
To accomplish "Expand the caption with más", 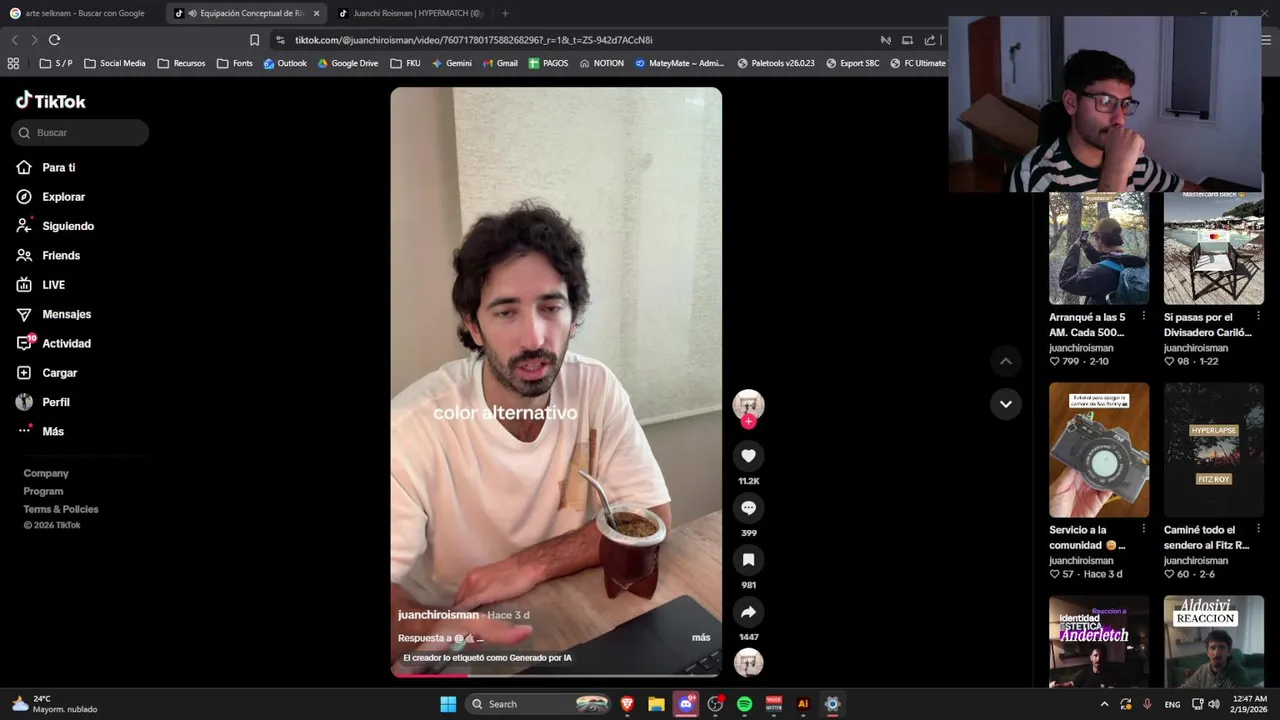I will tap(701, 638).
